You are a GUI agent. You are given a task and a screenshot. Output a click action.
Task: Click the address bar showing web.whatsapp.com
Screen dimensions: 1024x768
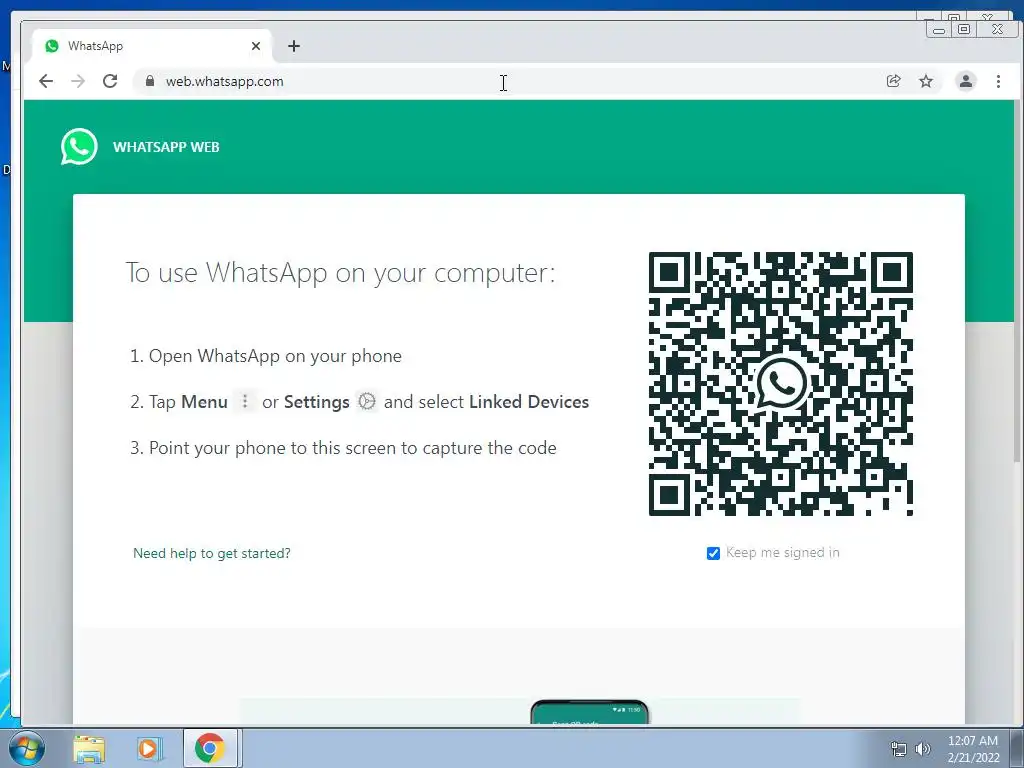(x=509, y=81)
